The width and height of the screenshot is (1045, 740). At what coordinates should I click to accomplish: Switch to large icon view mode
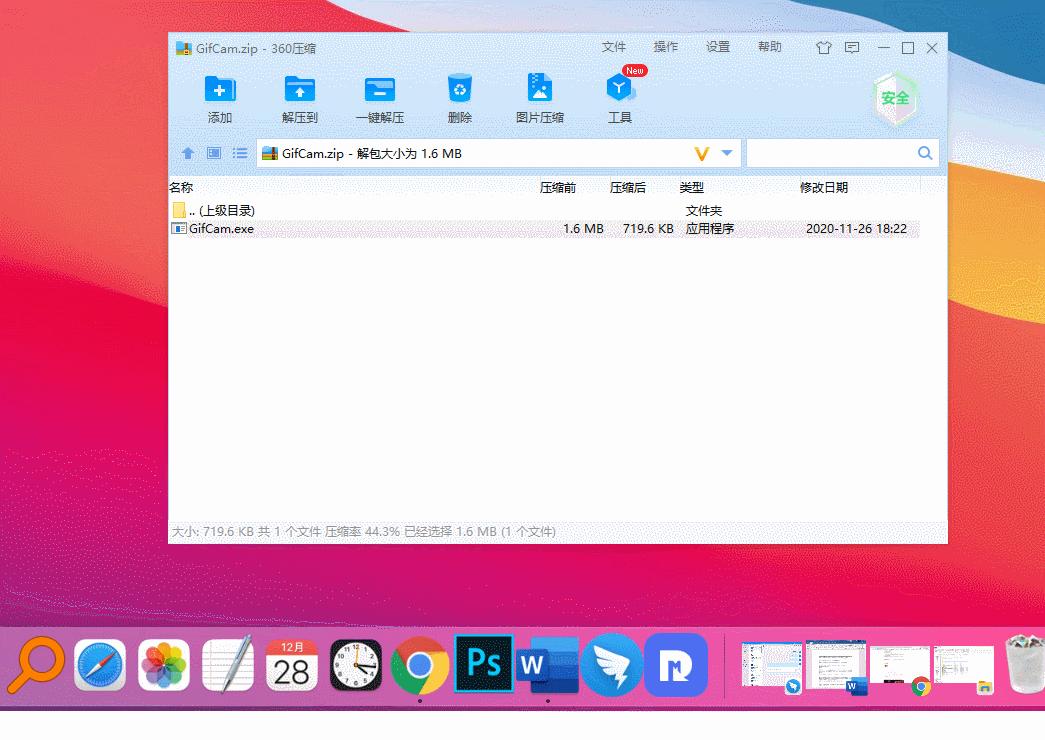click(214, 153)
